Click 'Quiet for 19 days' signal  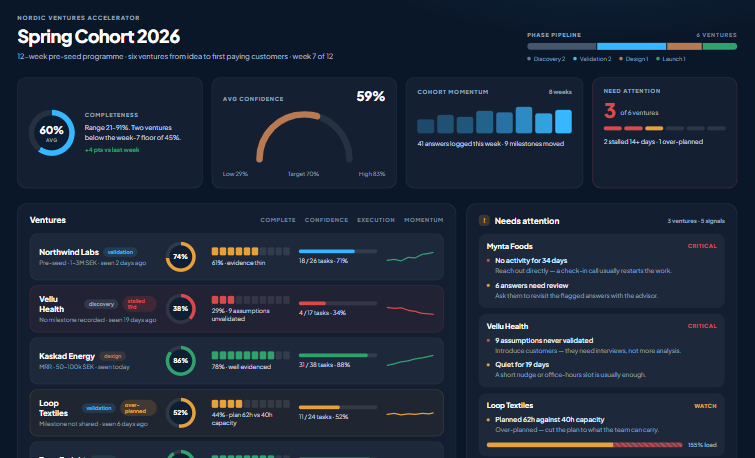[522, 365]
